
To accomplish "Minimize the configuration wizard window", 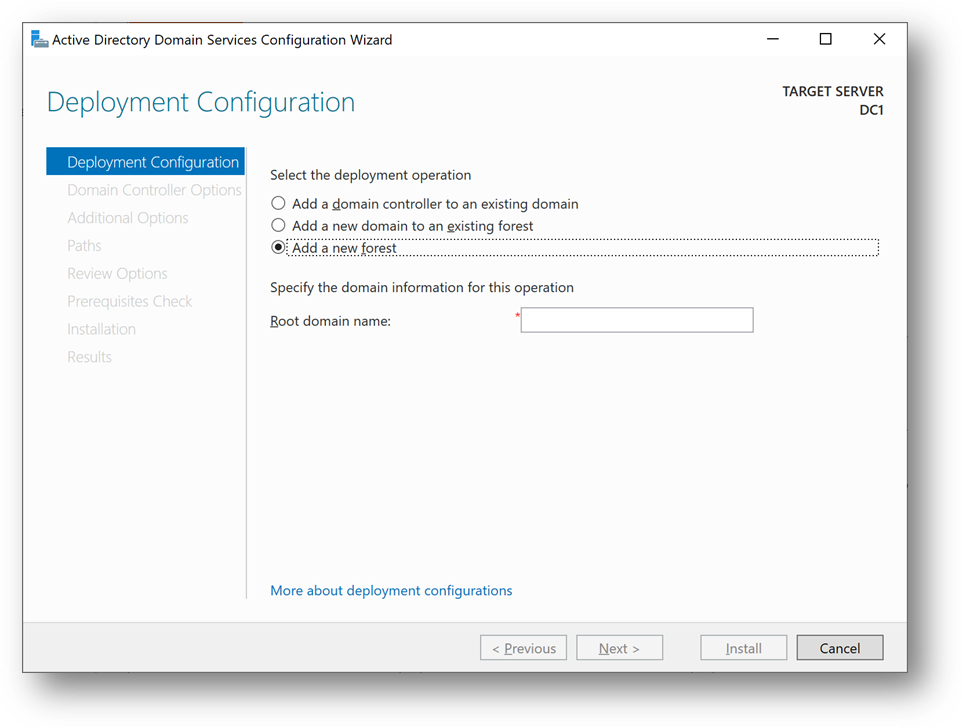I will click(773, 40).
